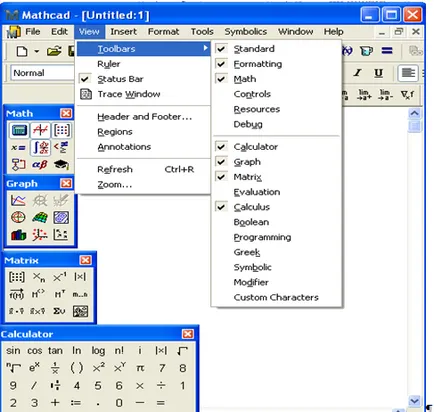Open the Normal style dropdown
Screen dimensions: 434x412
click(42, 73)
